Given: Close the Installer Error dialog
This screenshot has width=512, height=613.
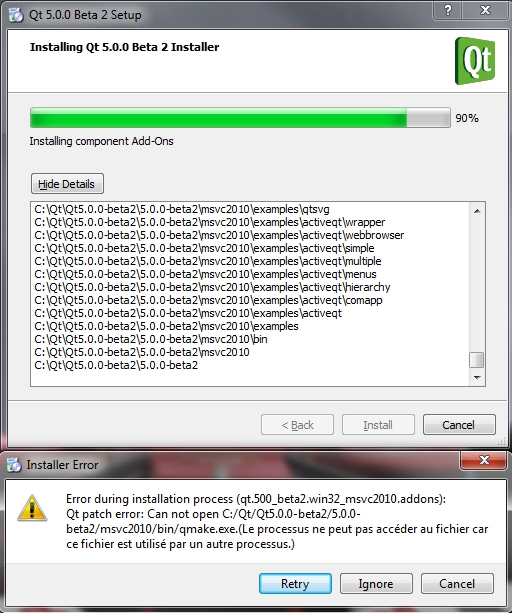Looking at the screenshot, I should (484, 460).
